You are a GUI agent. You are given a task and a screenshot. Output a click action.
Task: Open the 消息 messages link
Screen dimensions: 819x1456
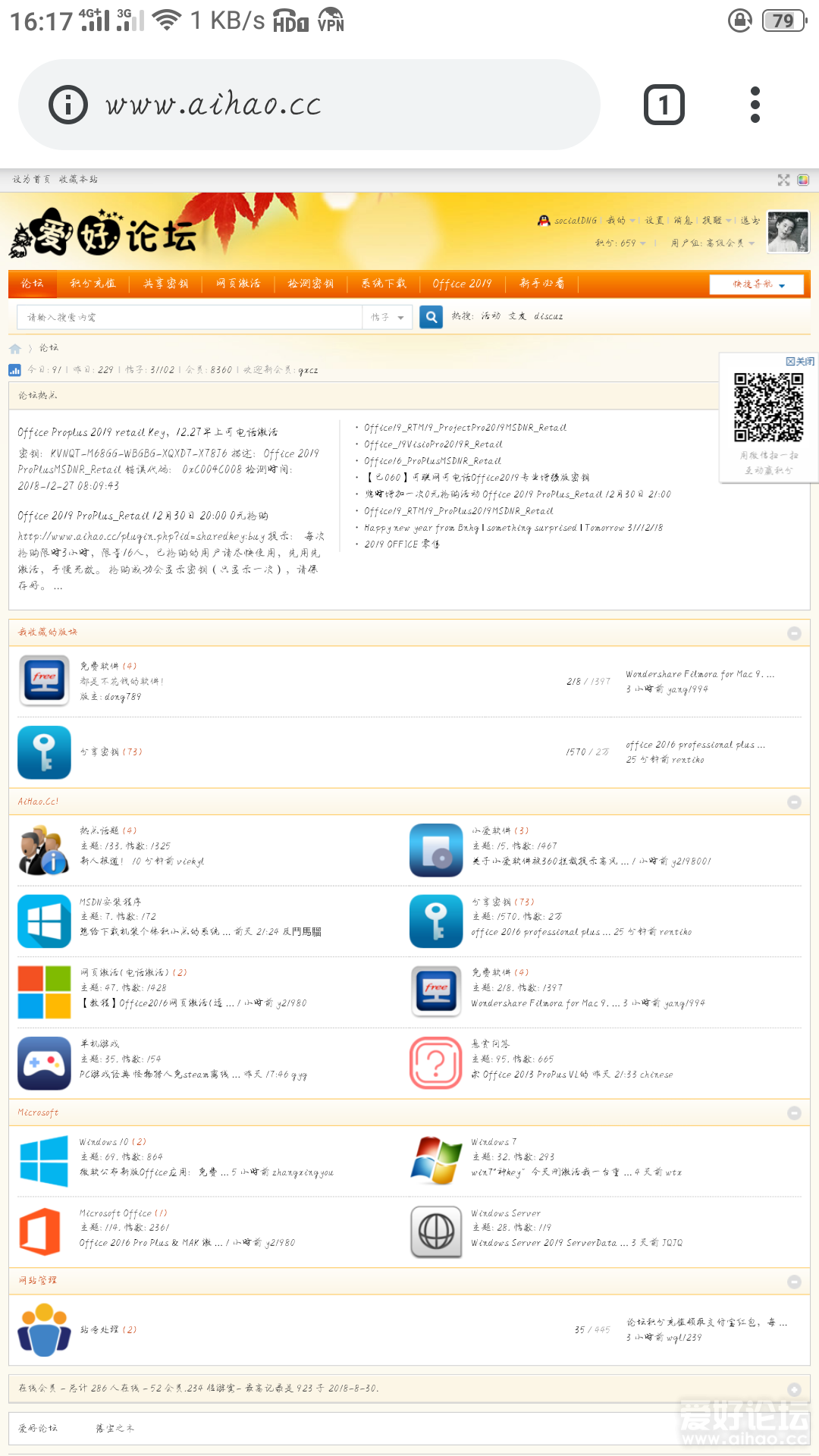pos(683,221)
